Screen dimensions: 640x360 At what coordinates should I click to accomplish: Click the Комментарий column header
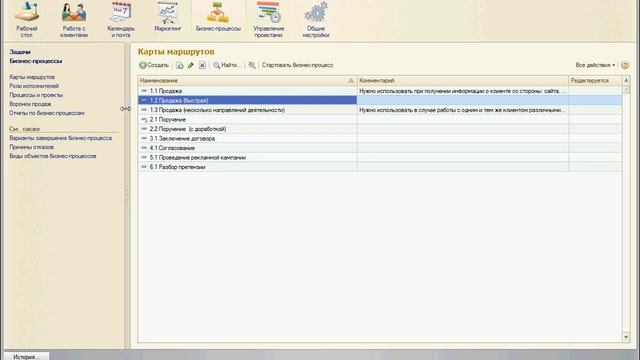click(462, 80)
